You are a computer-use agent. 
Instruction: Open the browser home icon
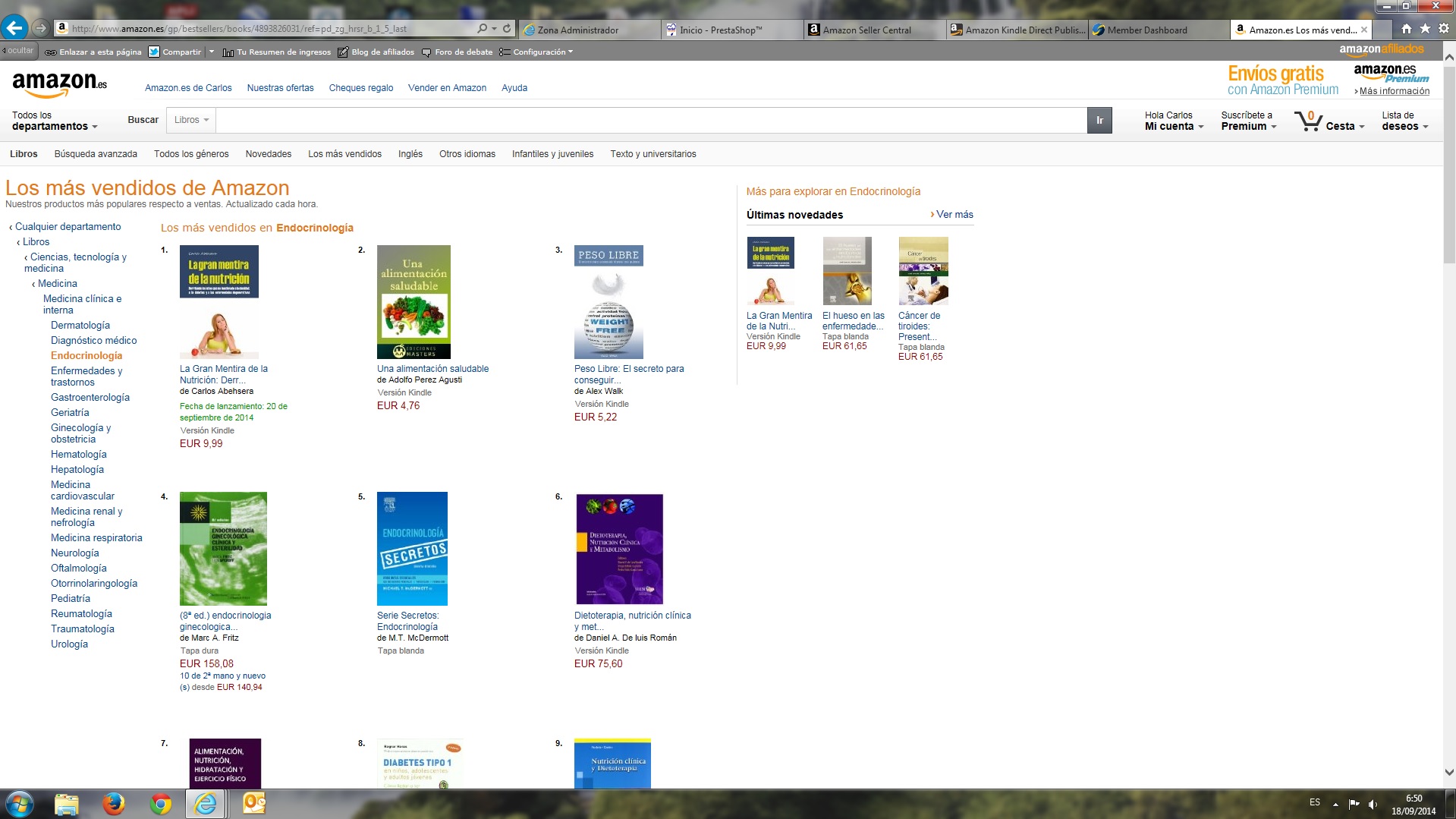[x=1406, y=29]
